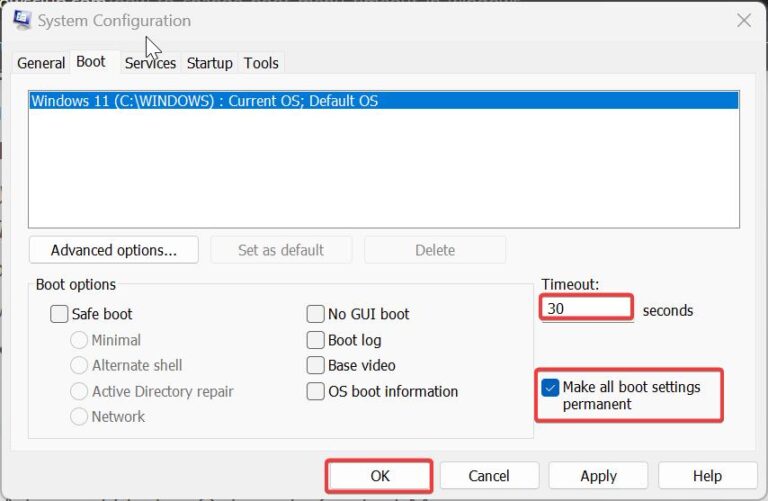Click the Timeout seconds input field

click(586, 309)
